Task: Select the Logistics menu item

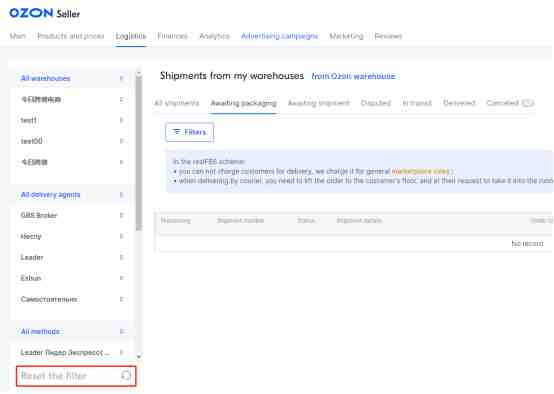Action: point(131,36)
